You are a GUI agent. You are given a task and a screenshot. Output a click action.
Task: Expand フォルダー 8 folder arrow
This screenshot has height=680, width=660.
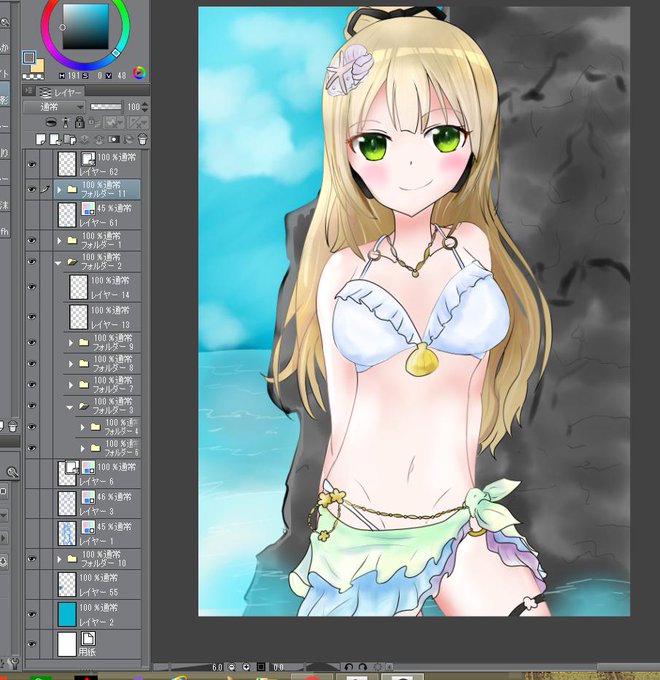click(x=71, y=364)
